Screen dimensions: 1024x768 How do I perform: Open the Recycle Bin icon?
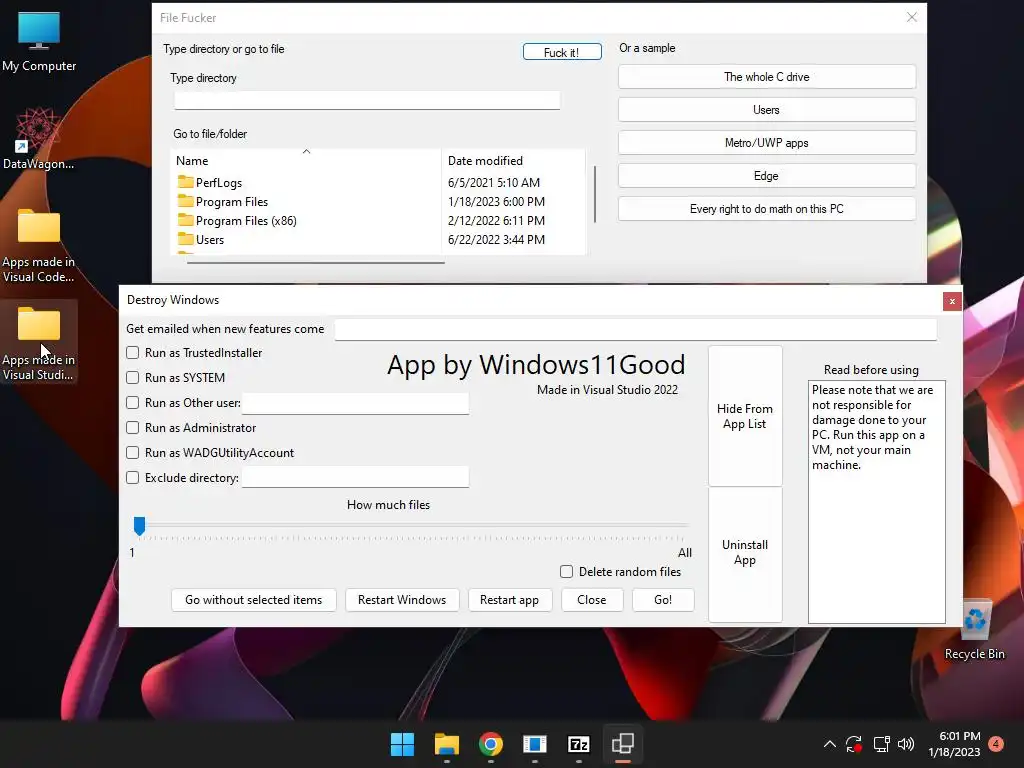[x=974, y=630]
